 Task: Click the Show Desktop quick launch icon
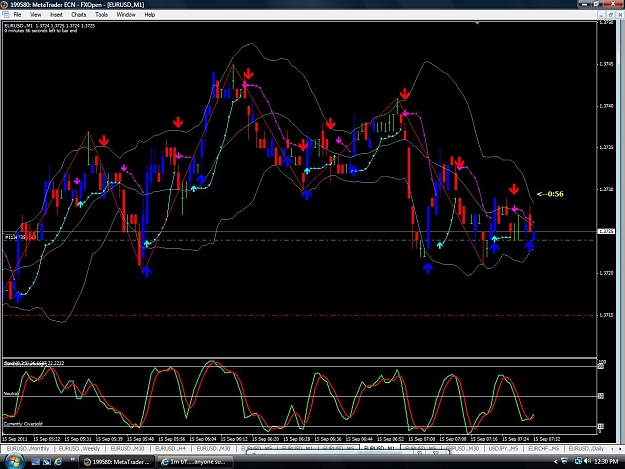(35, 461)
